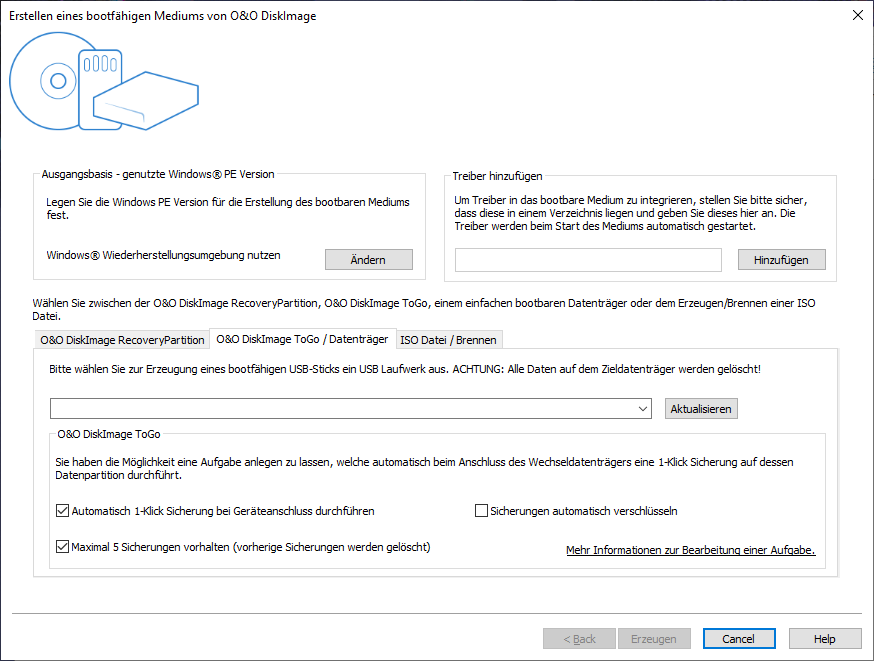This screenshot has width=874, height=661.
Task: Disable automatic 1-Klick Sicherung bei Geräteanschluss checkbox
Action: point(63,511)
